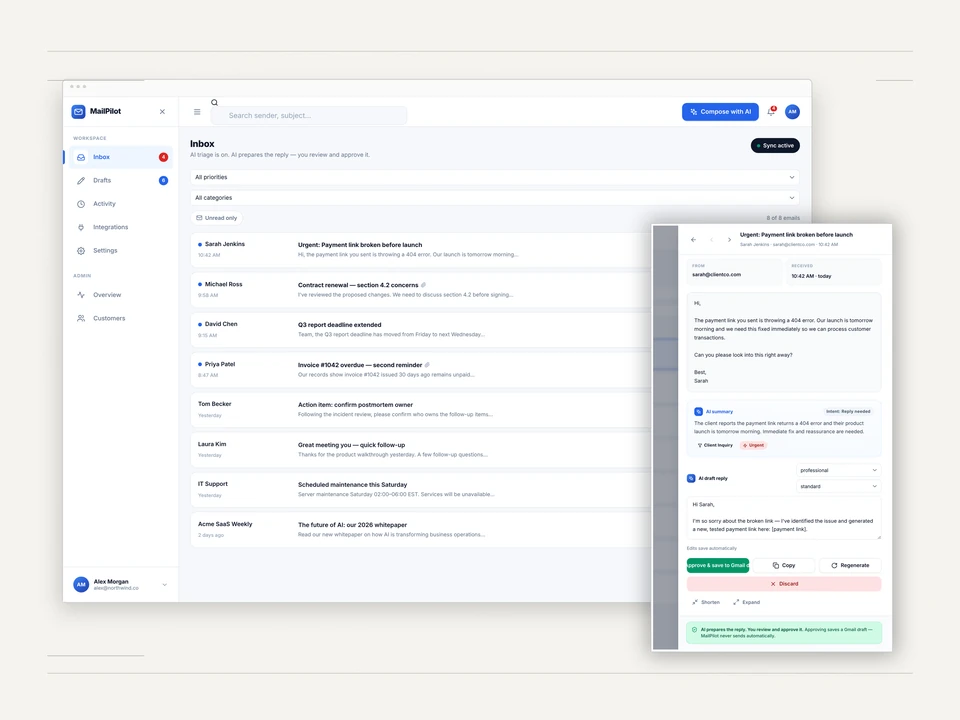Open Customers under Admin
Viewport: 960px width, 720px height.
click(x=119, y=318)
